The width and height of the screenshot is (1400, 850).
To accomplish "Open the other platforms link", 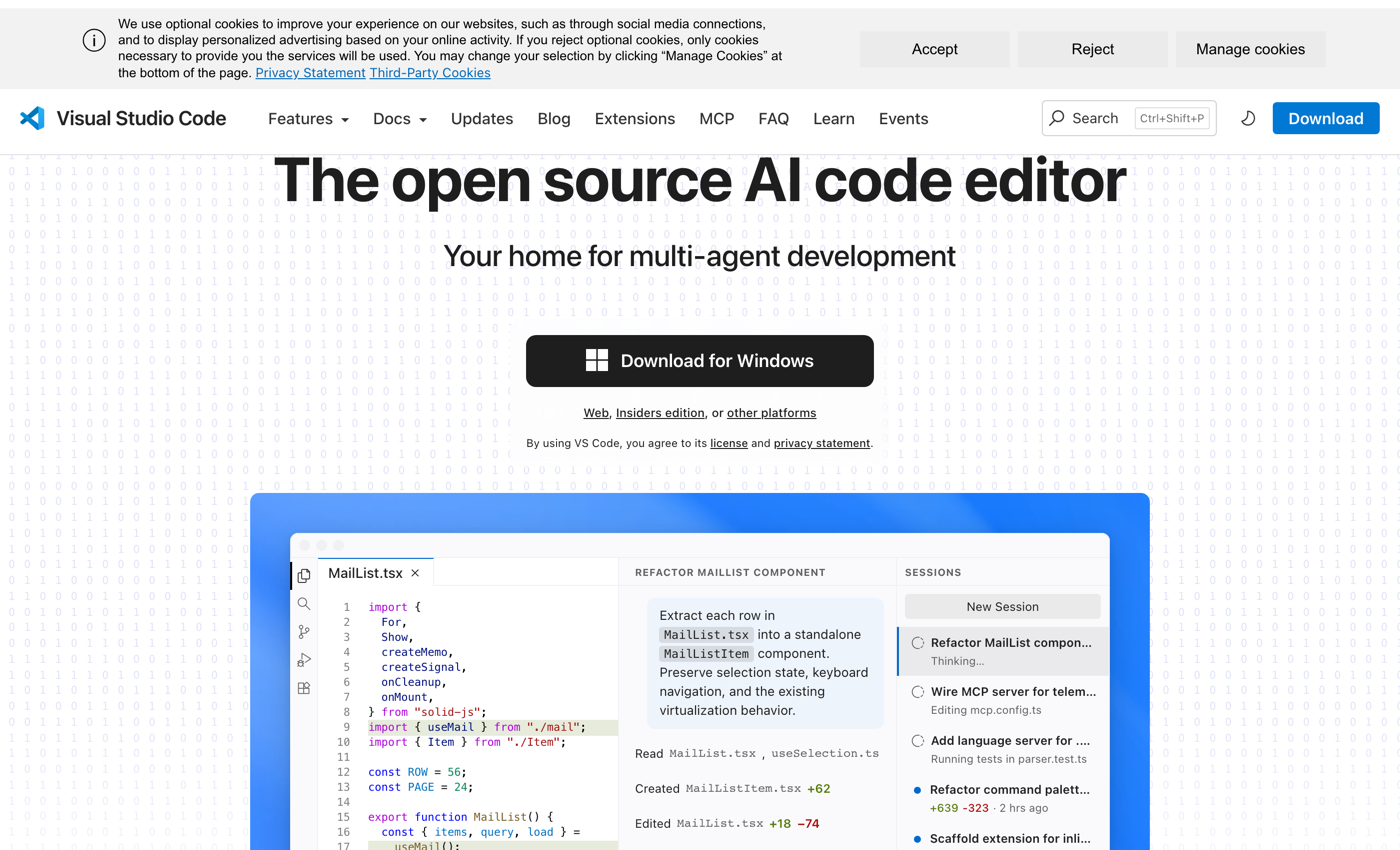I will pos(771,413).
